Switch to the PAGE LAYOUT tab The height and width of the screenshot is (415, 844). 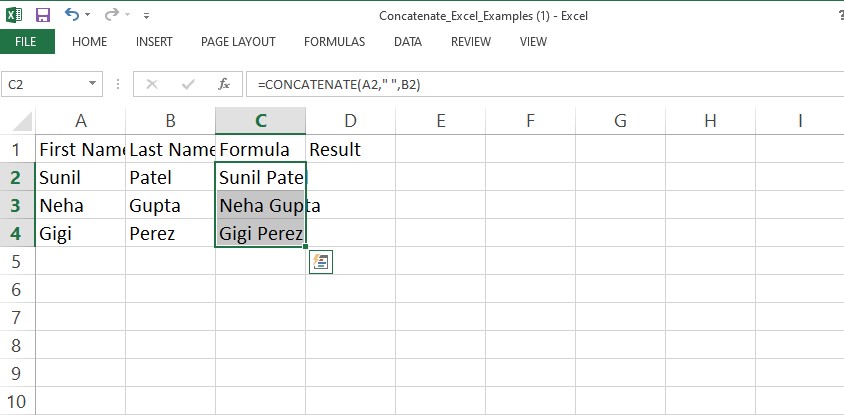click(x=238, y=42)
